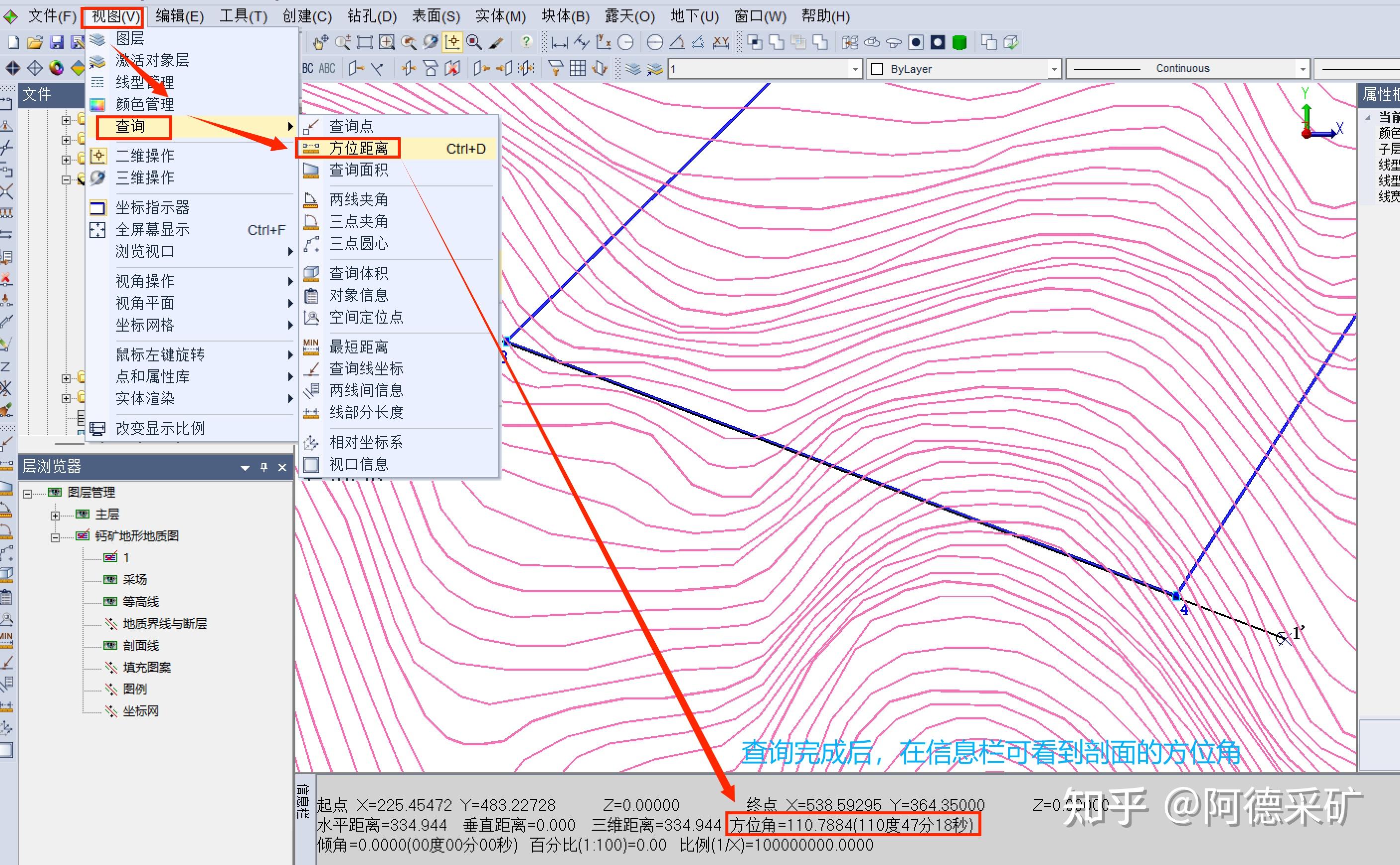Toggle the active-layer icon of layer 1
The width and height of the screenshot is (1400, 865).
[x=110, y=557]
